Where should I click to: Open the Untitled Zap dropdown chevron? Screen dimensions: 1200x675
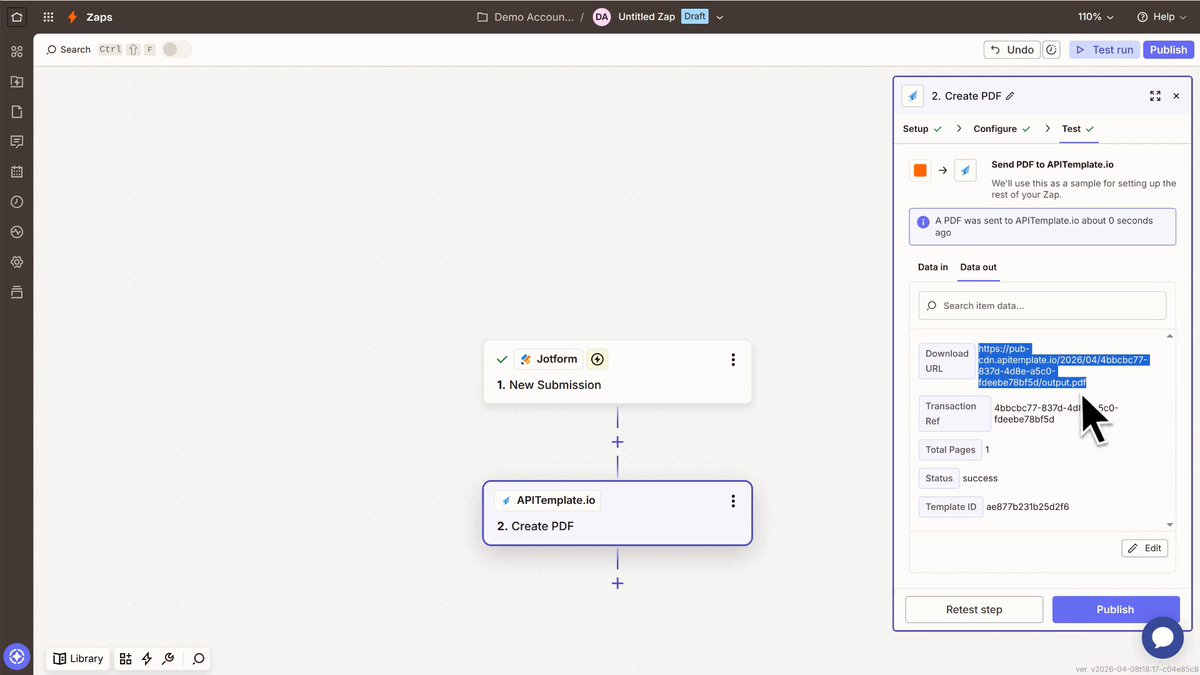[x=719, y=16]
